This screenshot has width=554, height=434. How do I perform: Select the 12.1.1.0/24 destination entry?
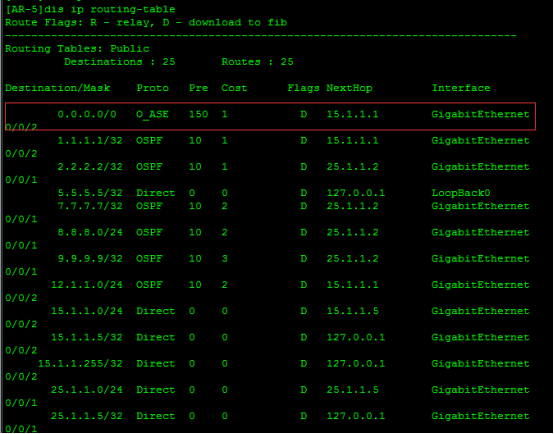(87, 285)
